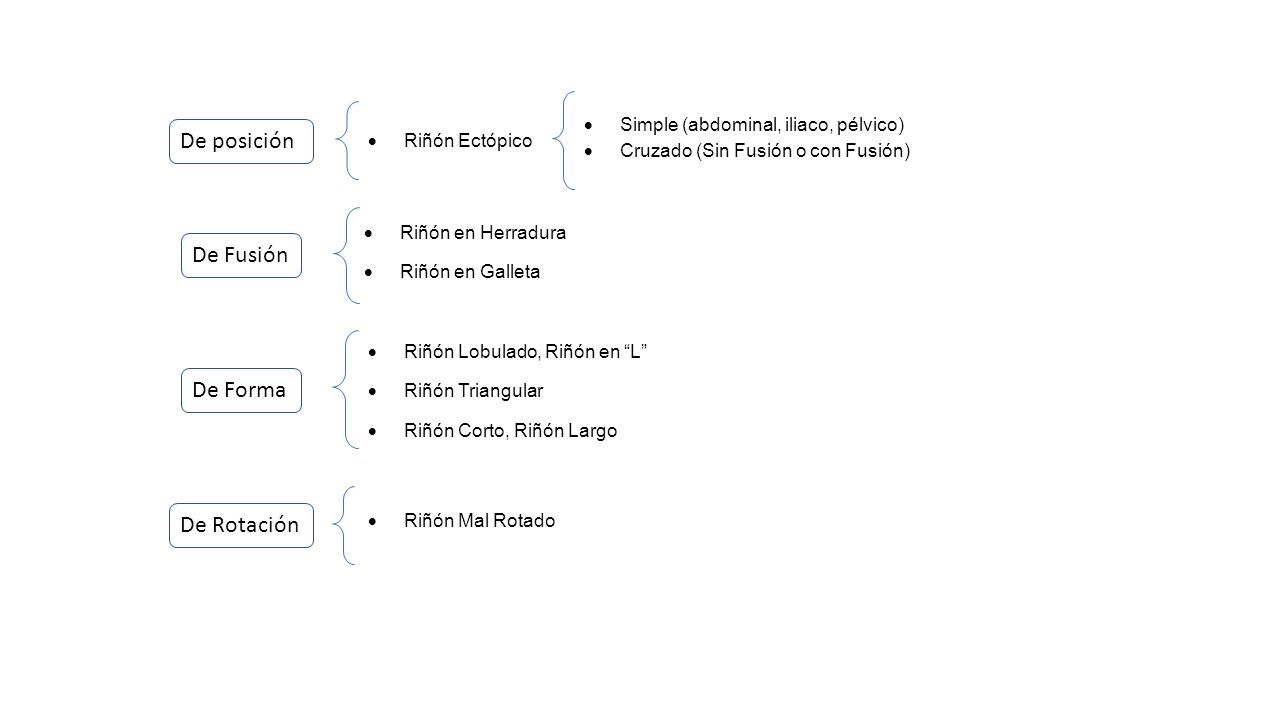
Task: Click the Riñón Triangular item
Action: (x=474, y=390)
